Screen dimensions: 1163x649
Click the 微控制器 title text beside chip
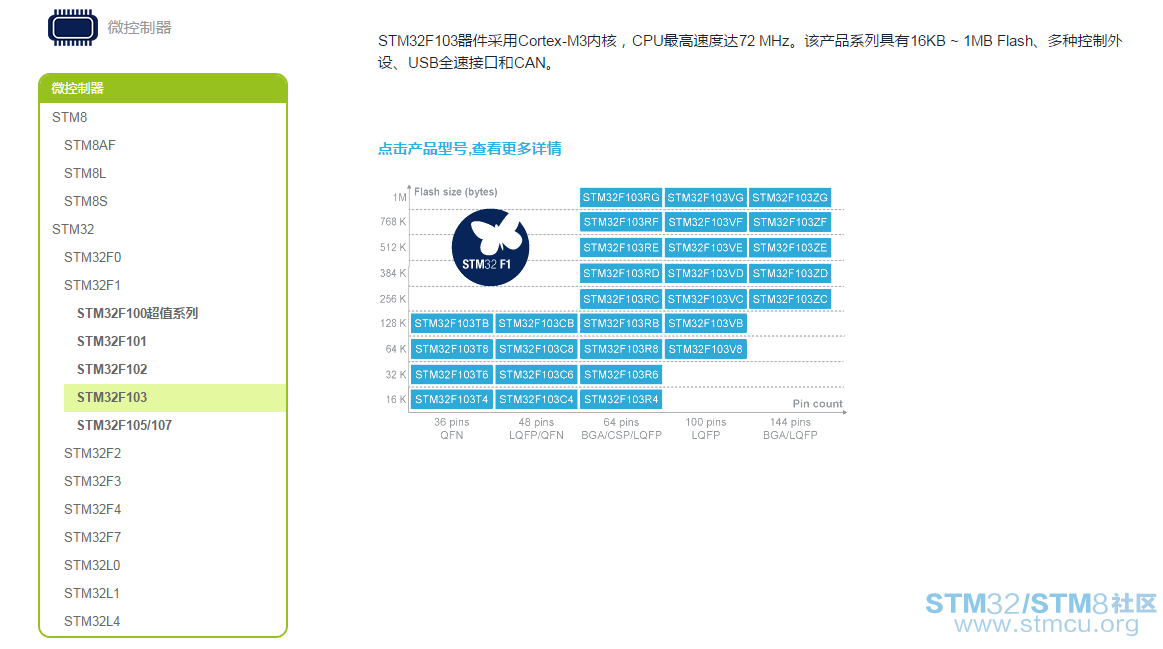pyautogui.click(x=139, y=27)
